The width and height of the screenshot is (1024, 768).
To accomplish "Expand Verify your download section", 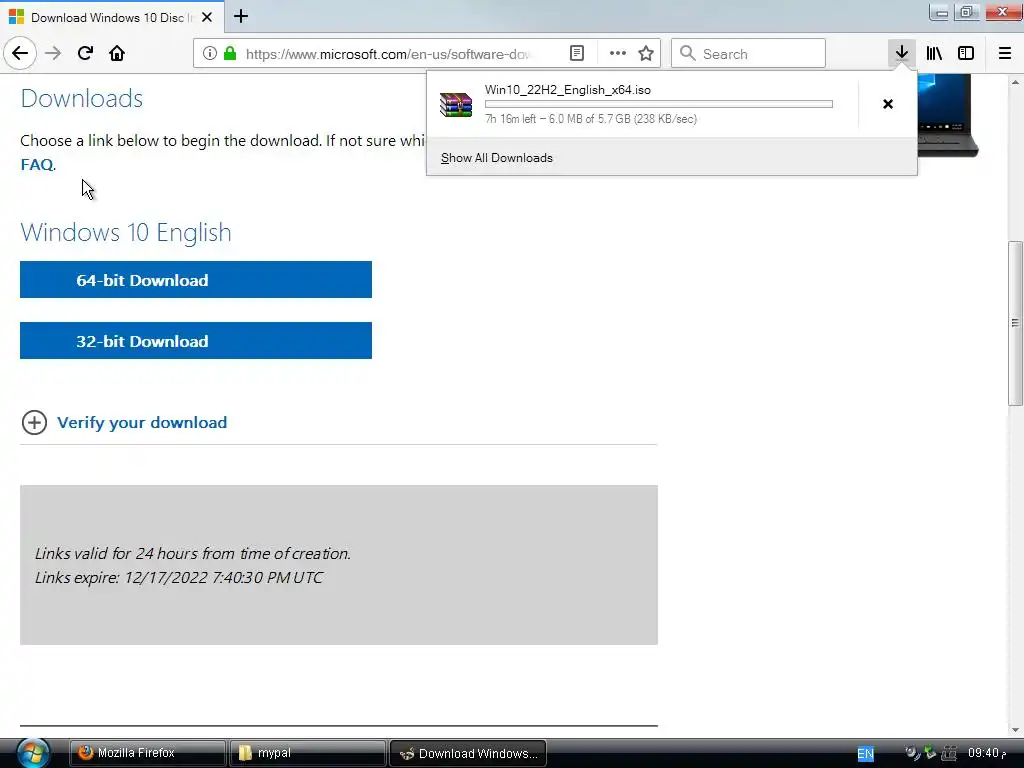I will coord(34,423).
